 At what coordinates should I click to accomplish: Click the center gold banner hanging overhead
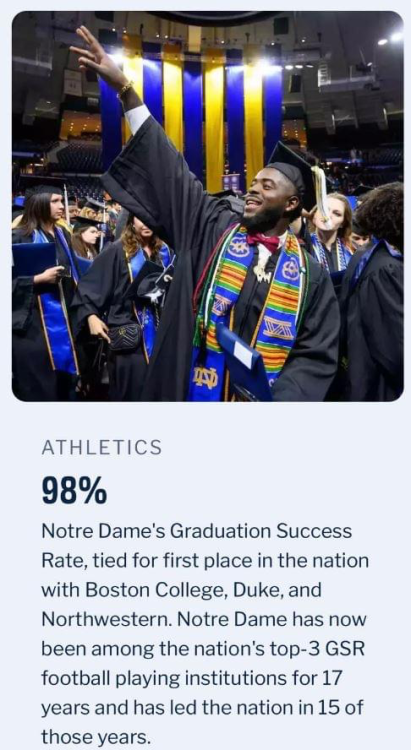pos(214,127)
